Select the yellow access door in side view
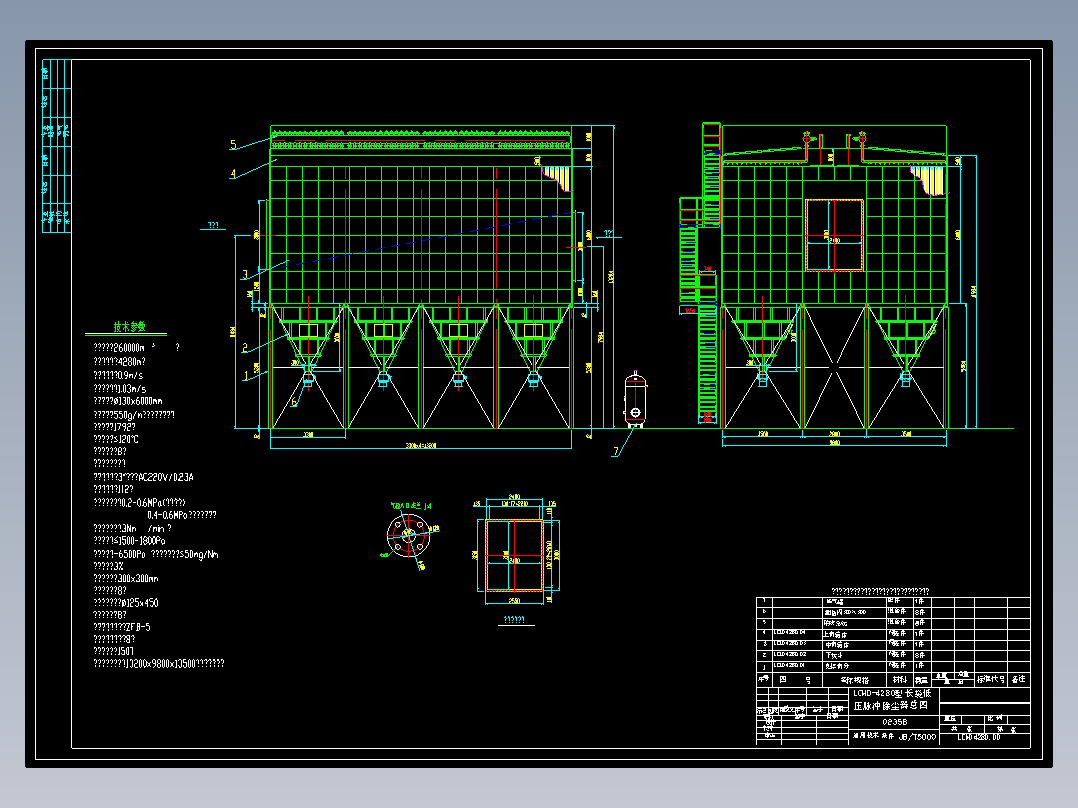Screen dimensions: 1078x808 coord(834,235)
